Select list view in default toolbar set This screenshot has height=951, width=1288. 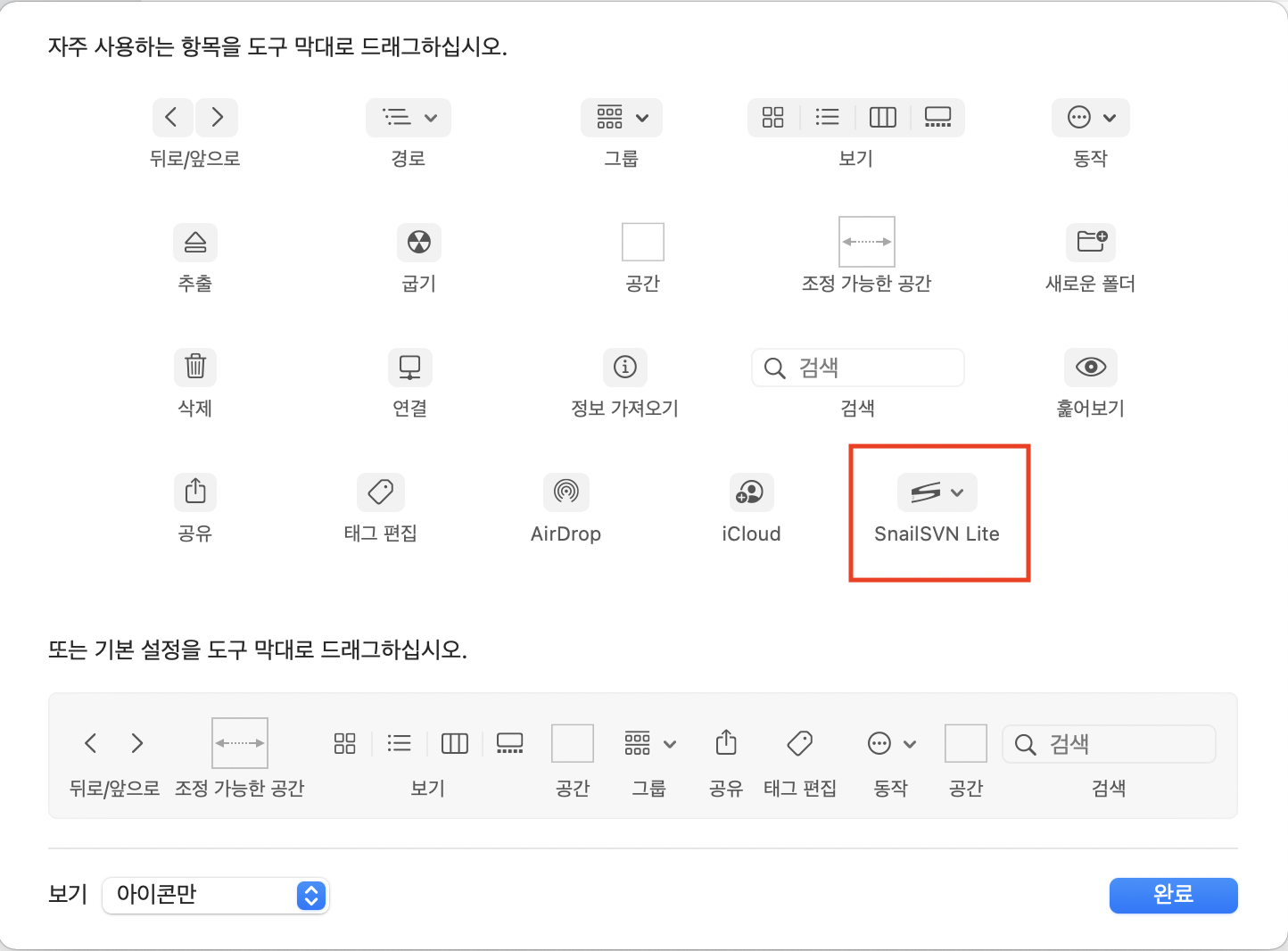click(x=400, y=743)
